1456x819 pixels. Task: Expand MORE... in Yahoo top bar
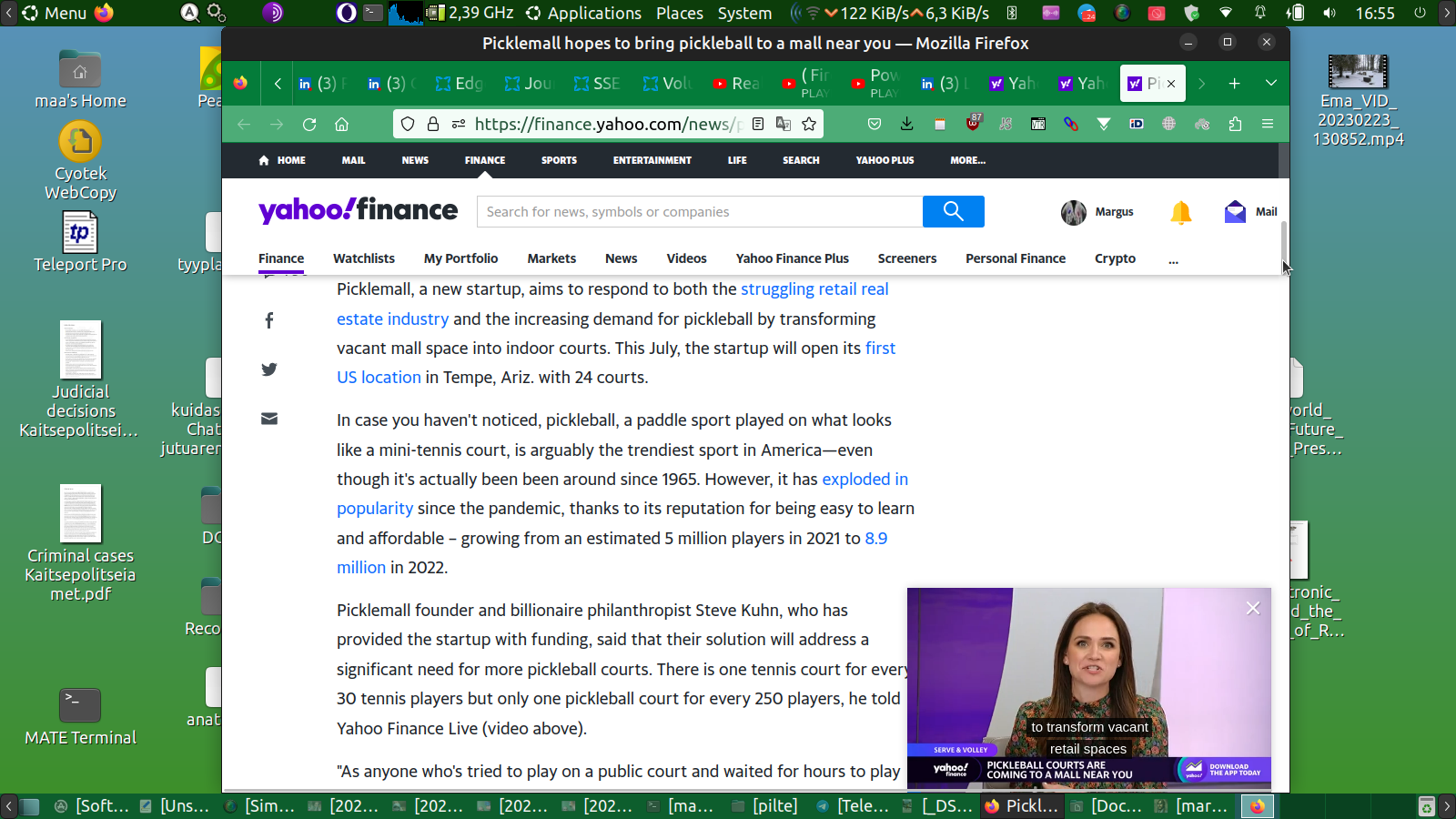point(968,160)
